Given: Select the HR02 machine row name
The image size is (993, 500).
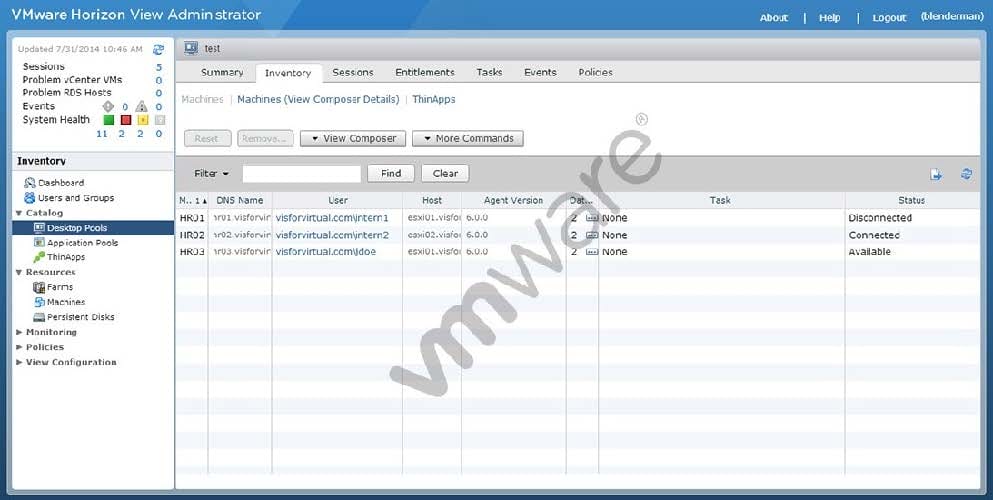Looking at the screenshot, I should click(x=192, y=235).
